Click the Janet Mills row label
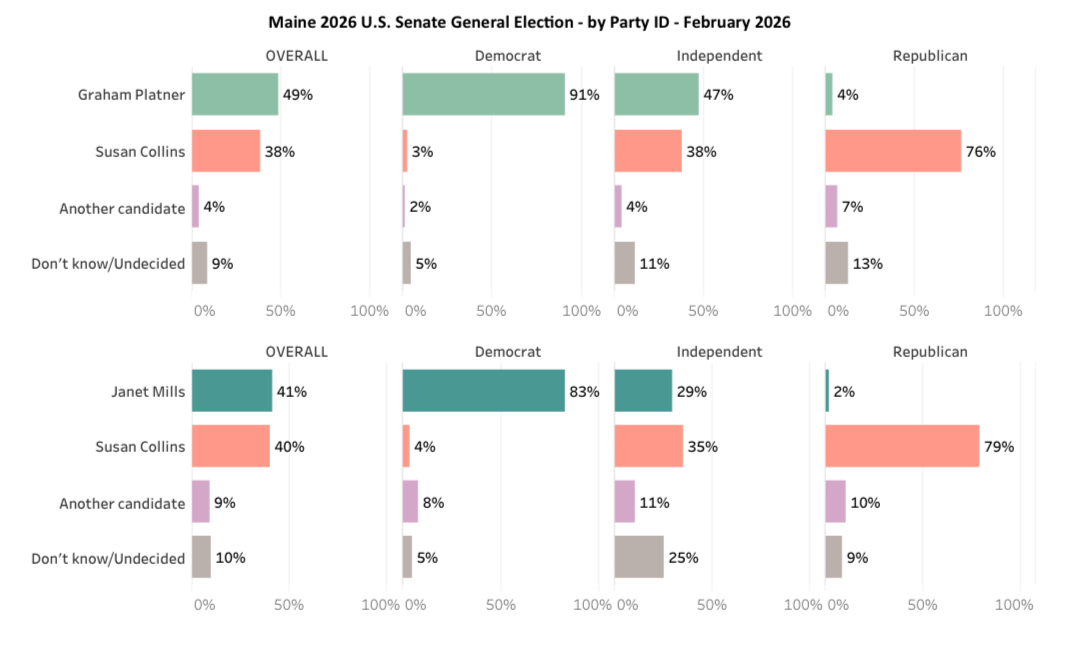Screen dimensions: 1069x651 (148, 391)
